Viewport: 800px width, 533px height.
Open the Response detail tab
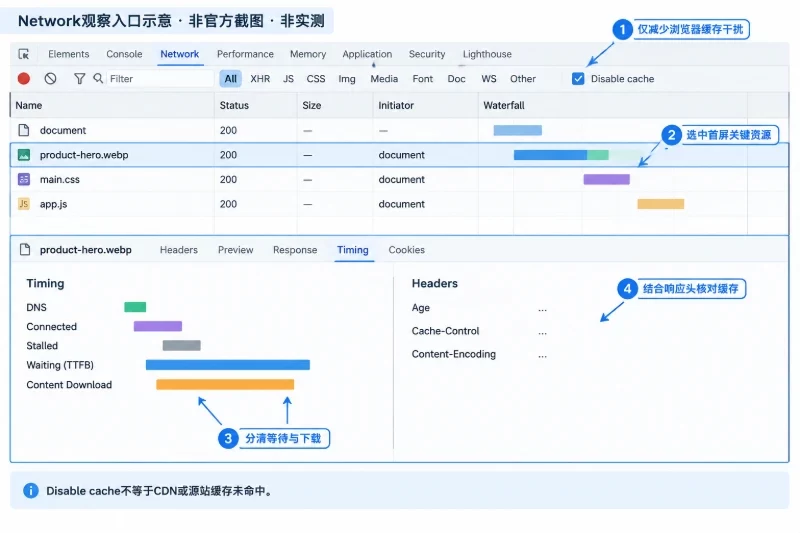295,249
